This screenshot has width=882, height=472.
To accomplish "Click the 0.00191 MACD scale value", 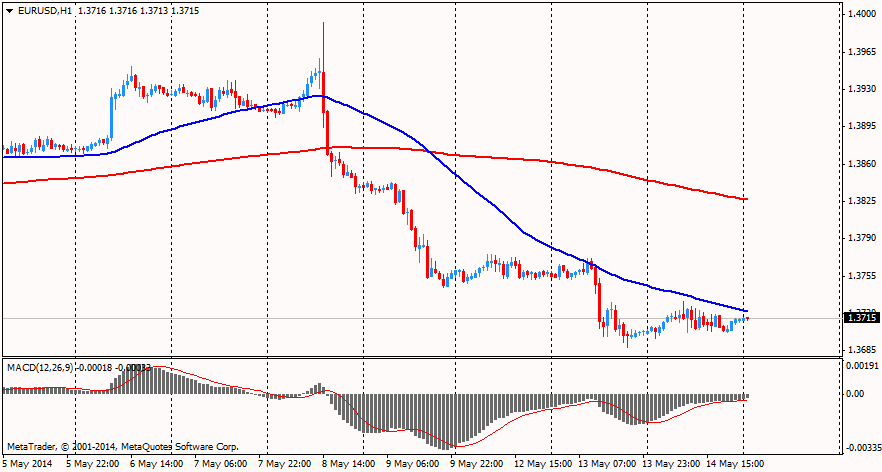I will [862, 366].
